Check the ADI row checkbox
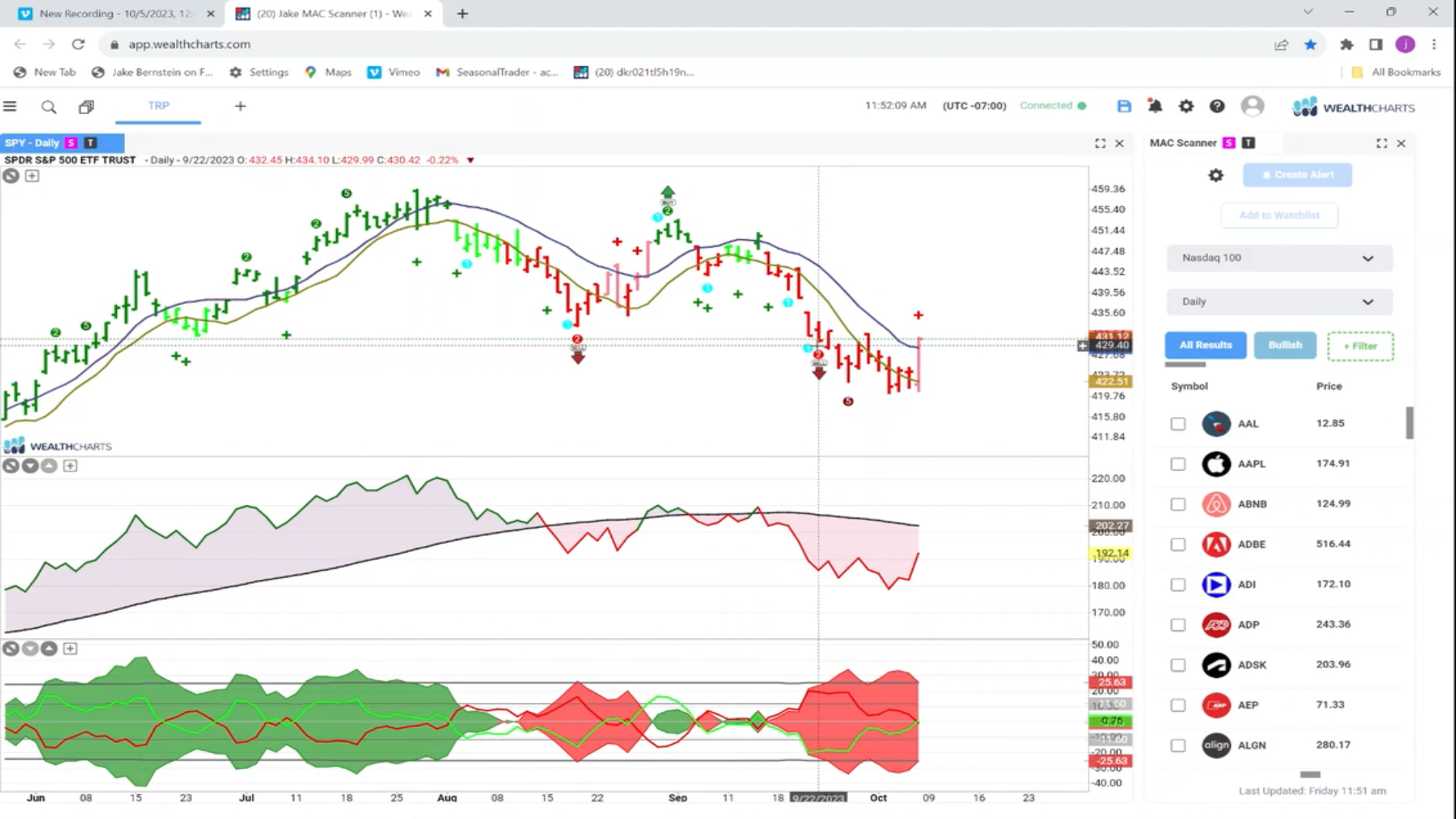 coord(1178,585)
